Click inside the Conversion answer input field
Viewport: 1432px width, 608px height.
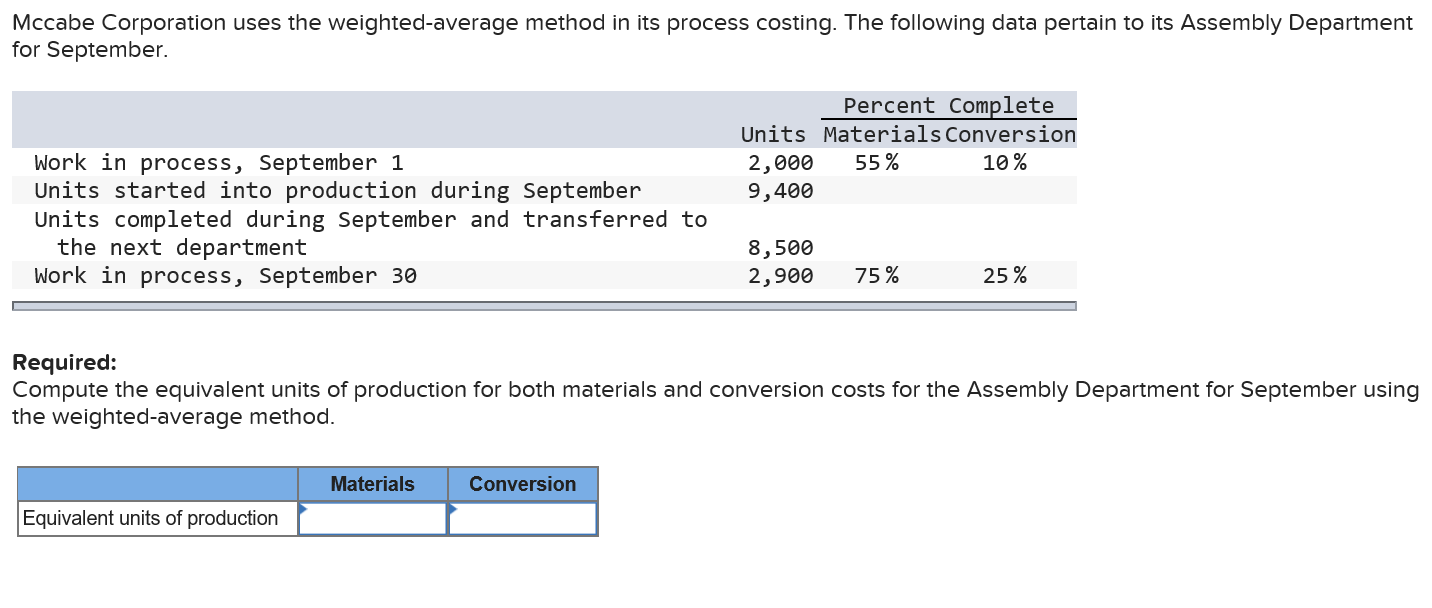point(525,518)
